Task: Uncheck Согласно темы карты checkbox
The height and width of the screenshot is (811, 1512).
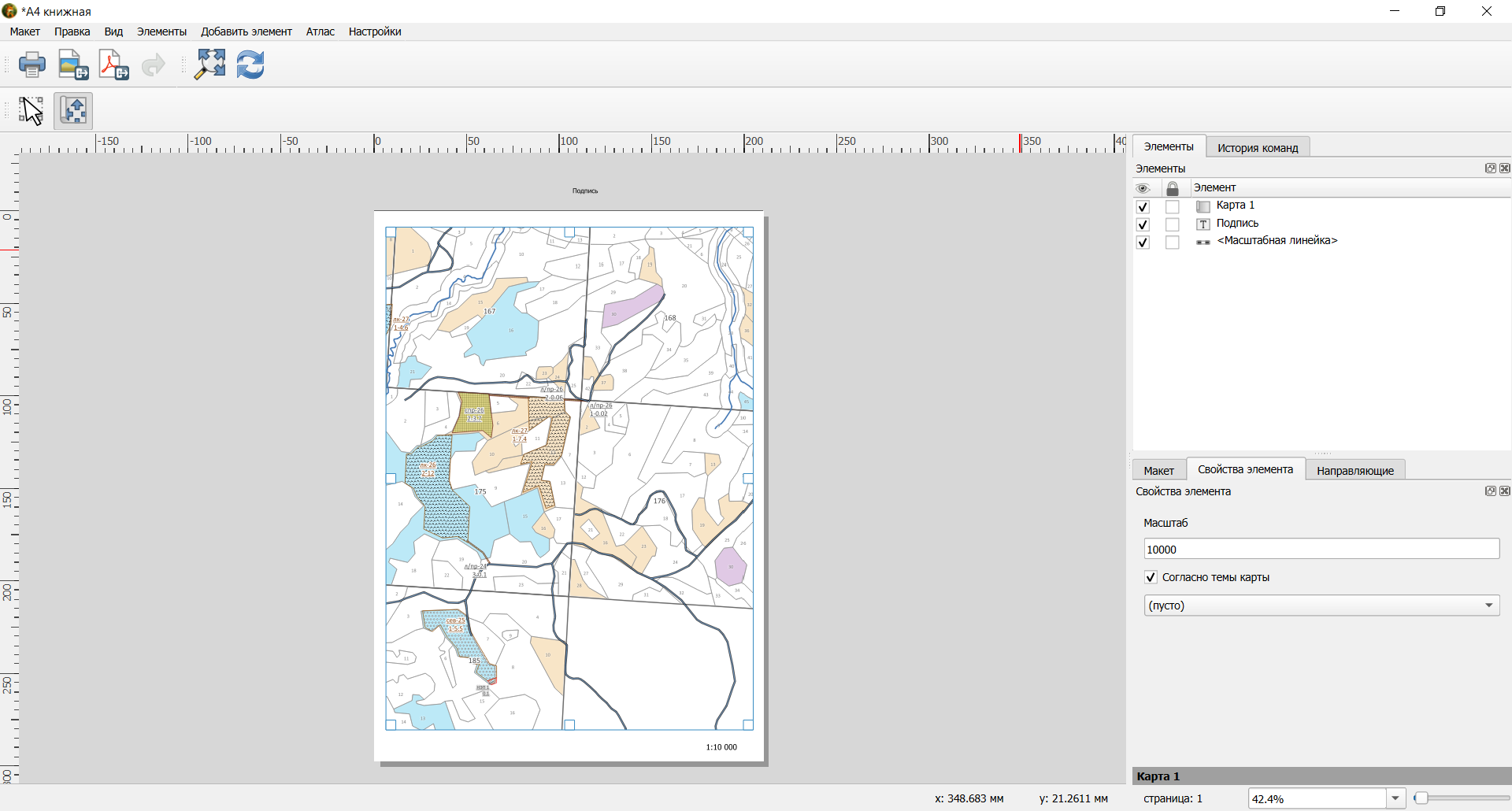Action: [1151, 577]
